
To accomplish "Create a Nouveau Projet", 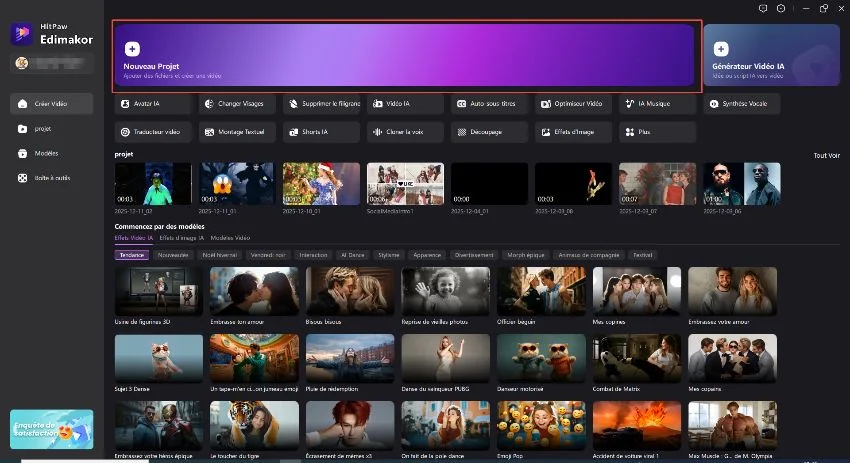I will point(407,57).
